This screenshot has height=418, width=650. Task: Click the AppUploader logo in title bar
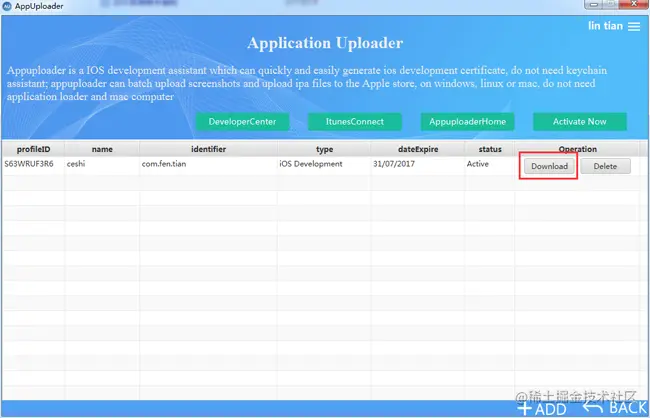7,6
